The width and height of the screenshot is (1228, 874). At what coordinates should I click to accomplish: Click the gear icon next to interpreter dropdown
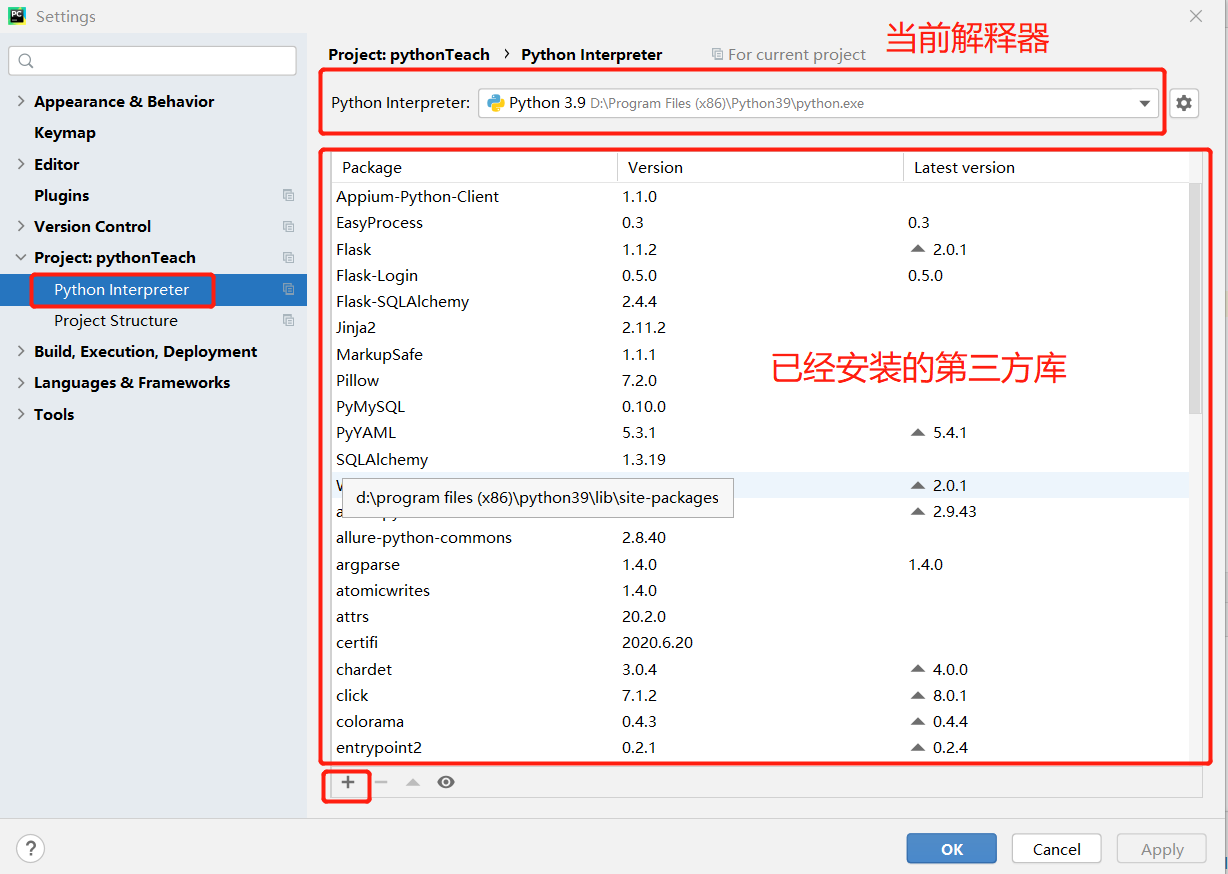coord(1184,103)
